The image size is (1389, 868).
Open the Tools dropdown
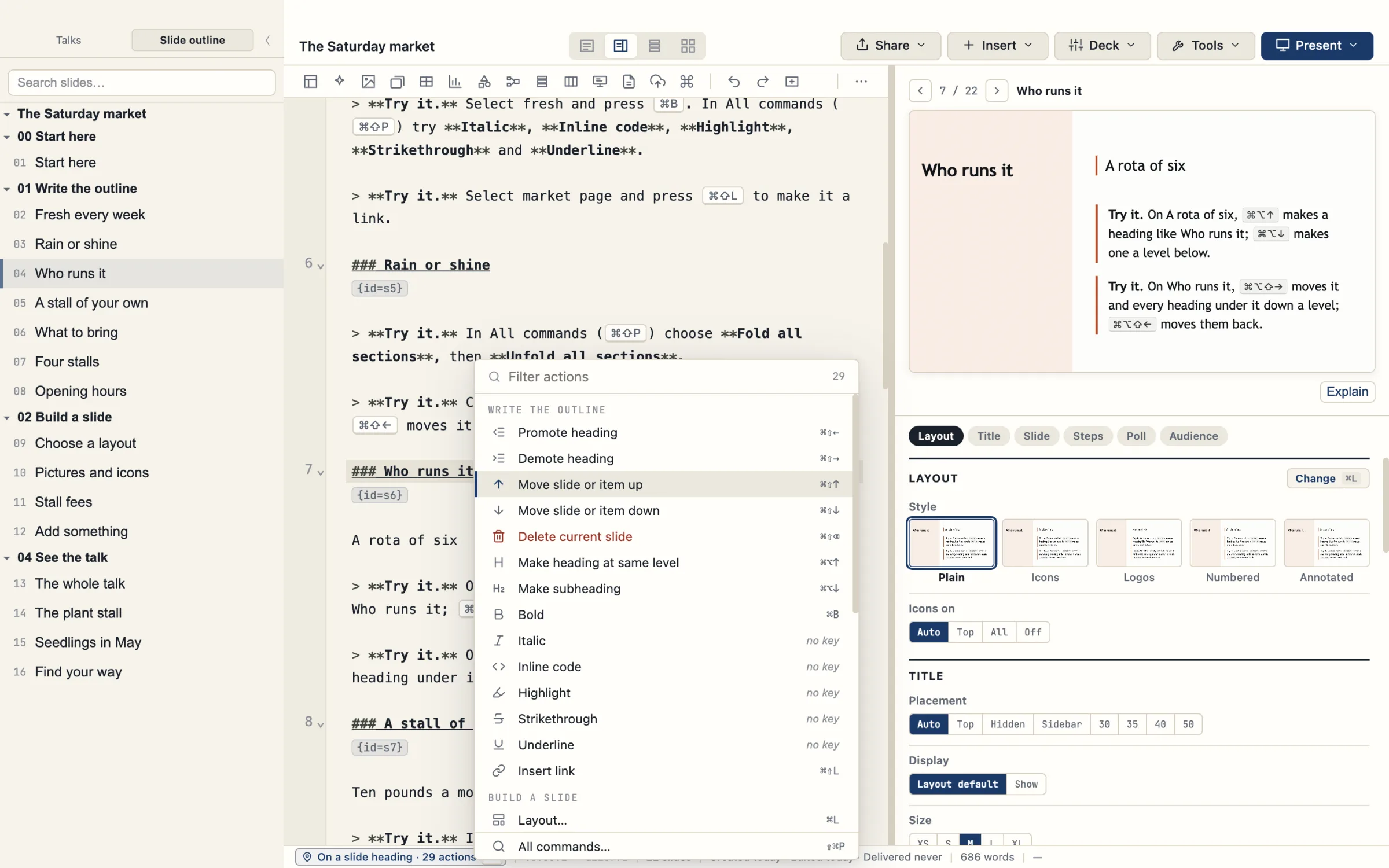tap(1206, 45)
